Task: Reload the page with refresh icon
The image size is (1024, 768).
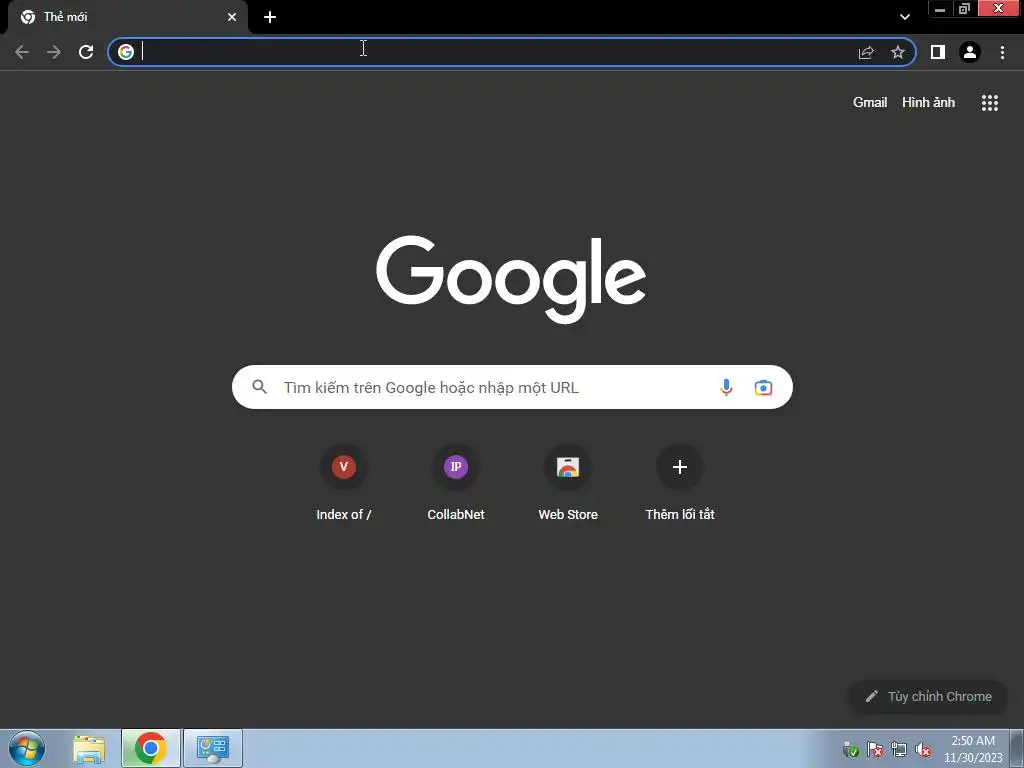Action: click(x=86, y=52)
